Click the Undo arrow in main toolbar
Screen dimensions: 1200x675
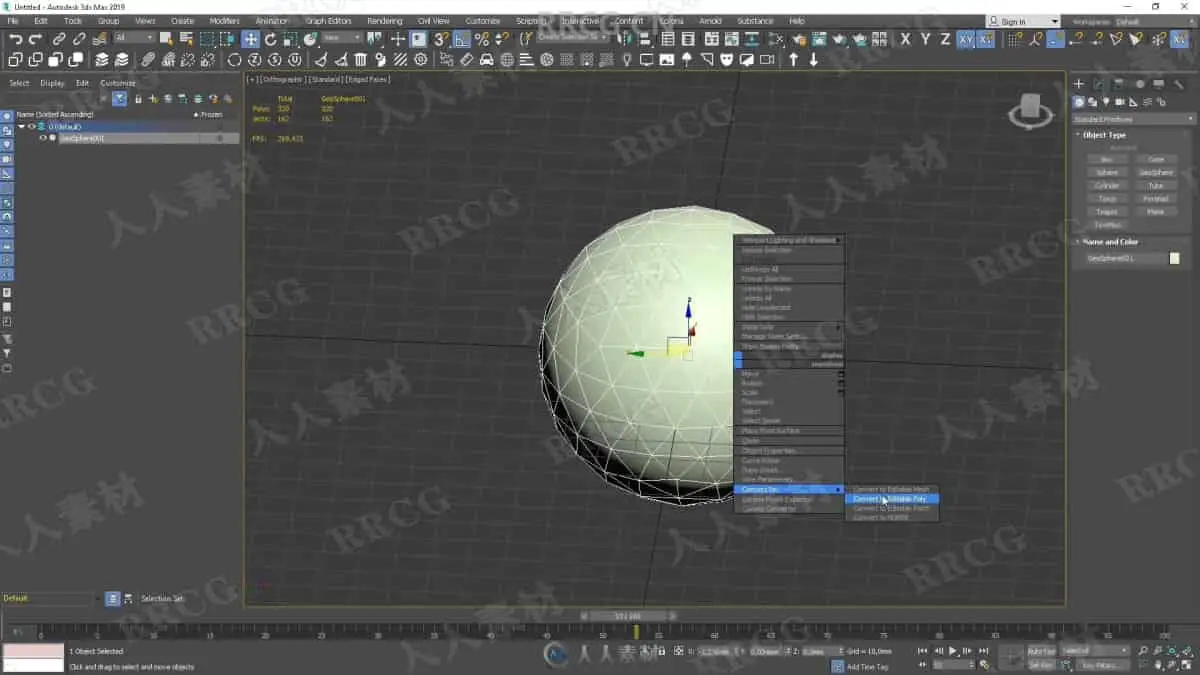(x=15, y=39)
